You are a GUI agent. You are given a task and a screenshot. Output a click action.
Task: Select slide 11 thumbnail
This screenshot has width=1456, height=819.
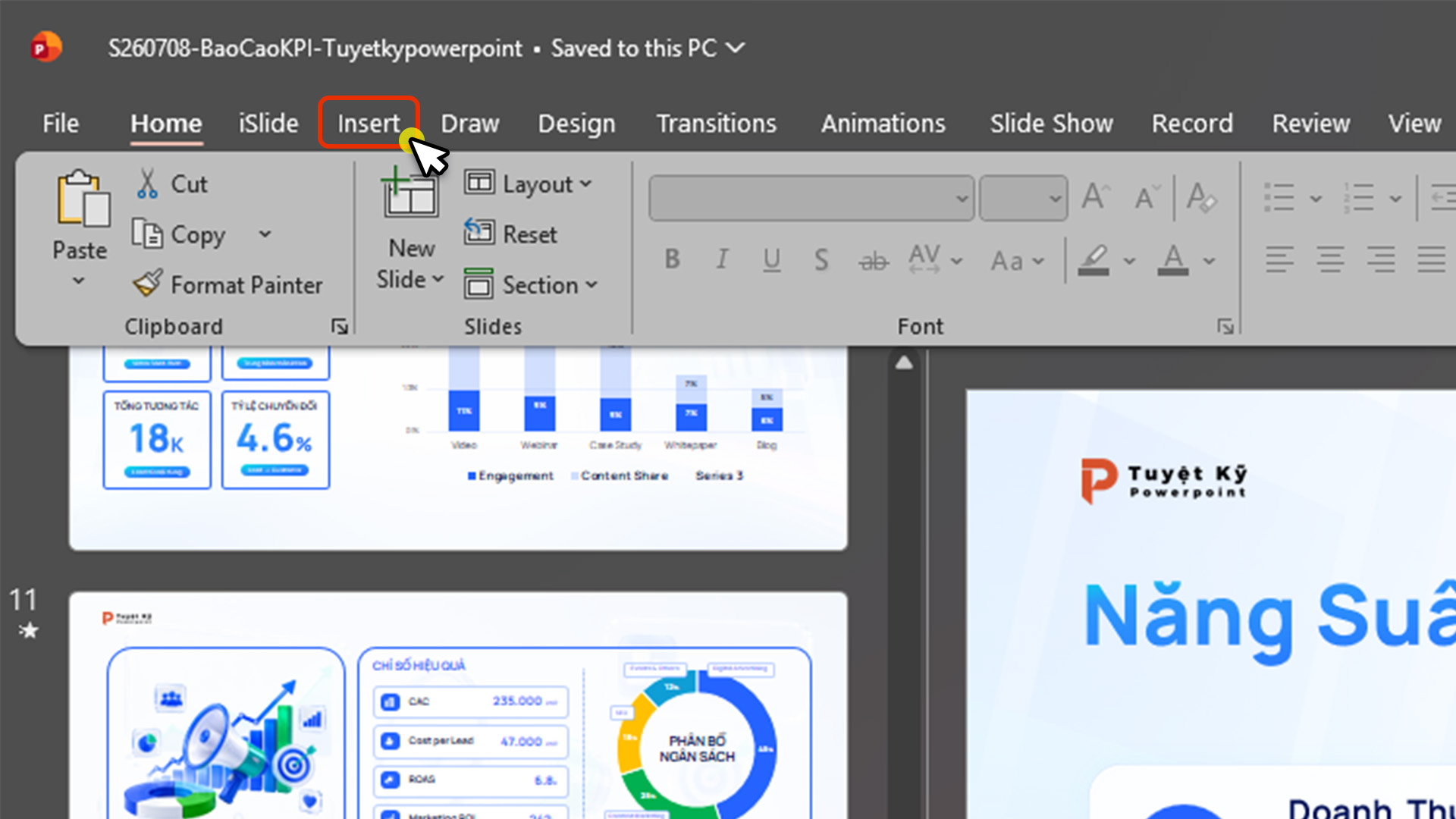(458, 705)
